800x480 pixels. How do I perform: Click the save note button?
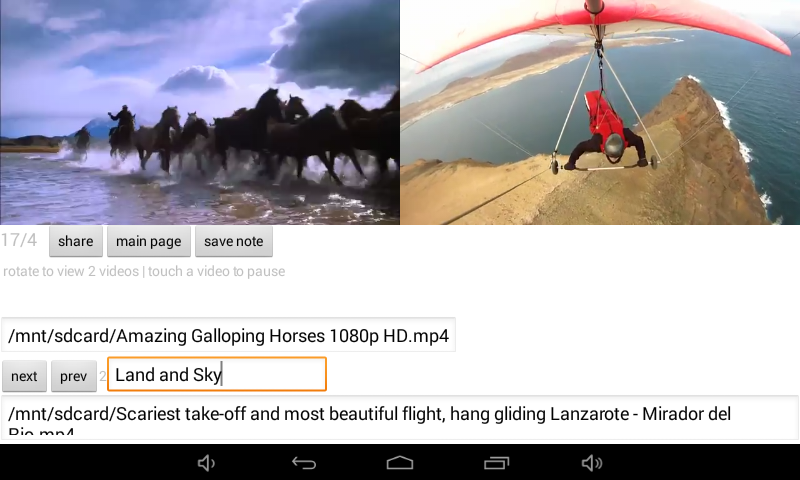click(x=234, y=241)
